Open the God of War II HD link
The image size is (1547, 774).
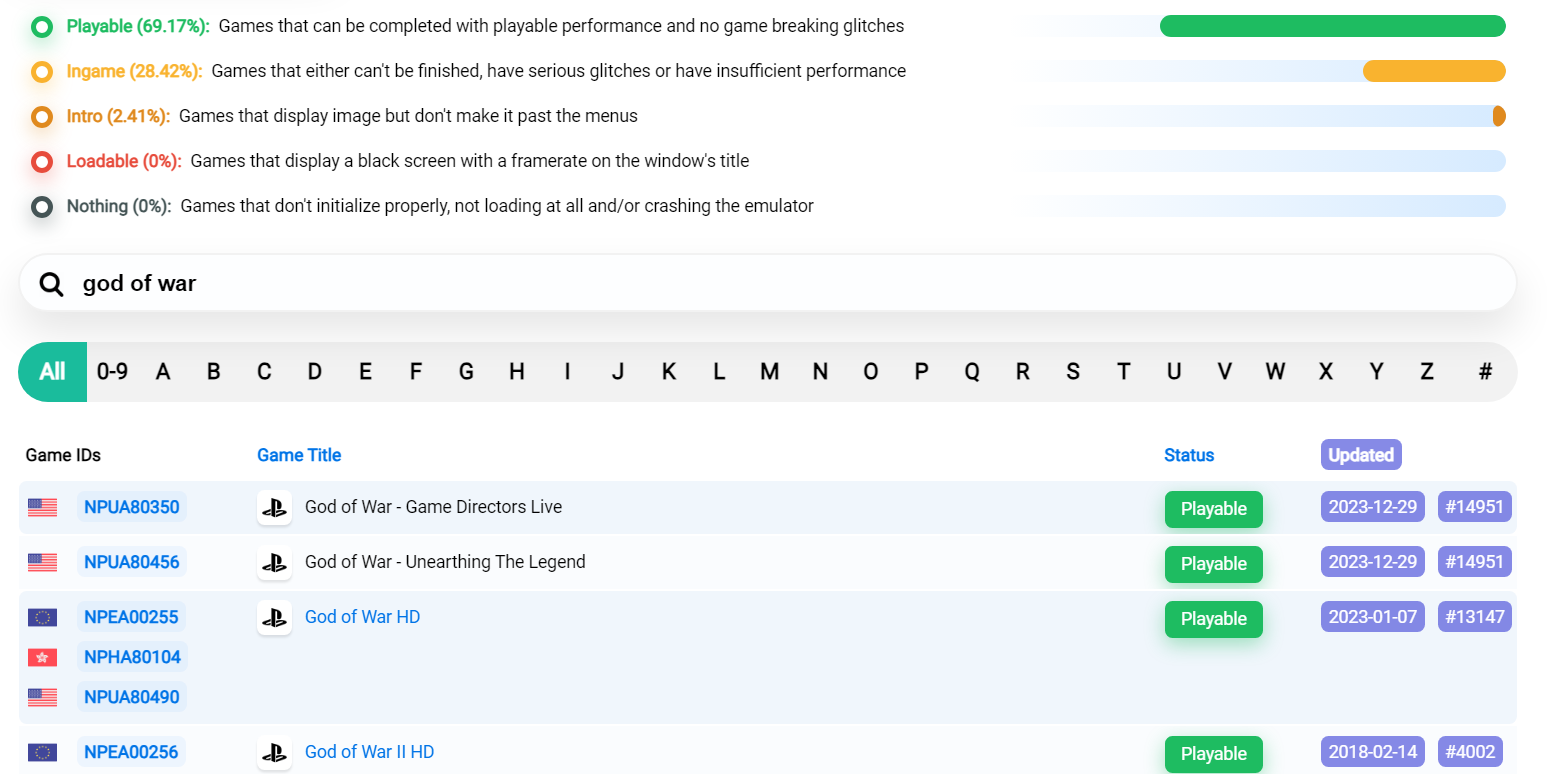click(369, 752)
